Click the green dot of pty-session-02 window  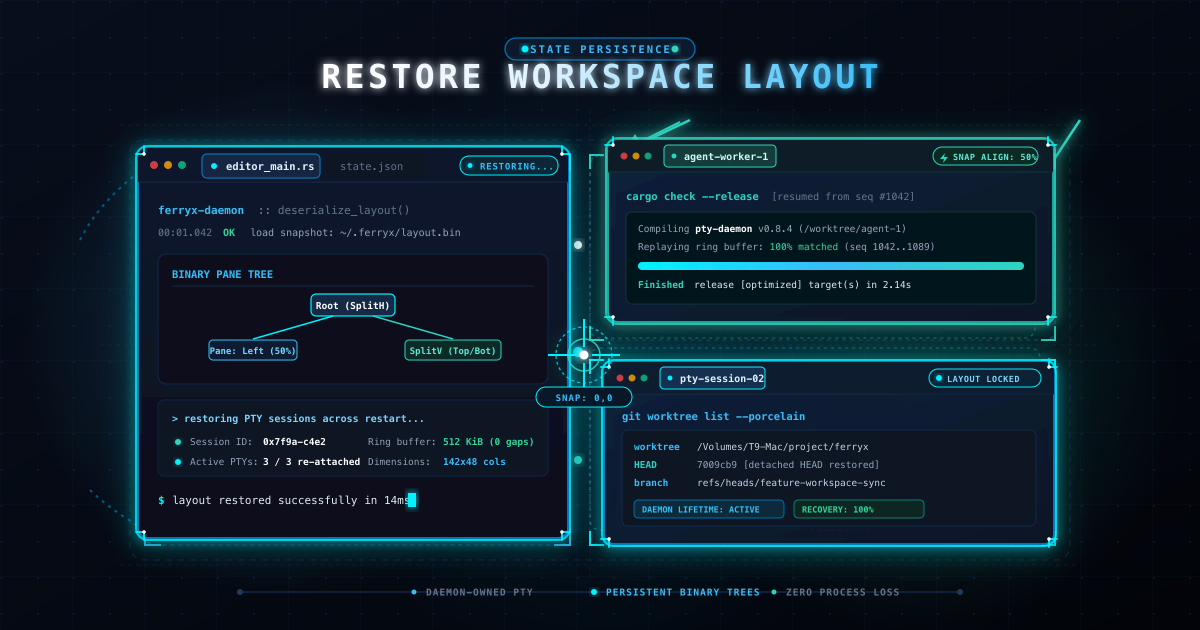click(644, 378)
